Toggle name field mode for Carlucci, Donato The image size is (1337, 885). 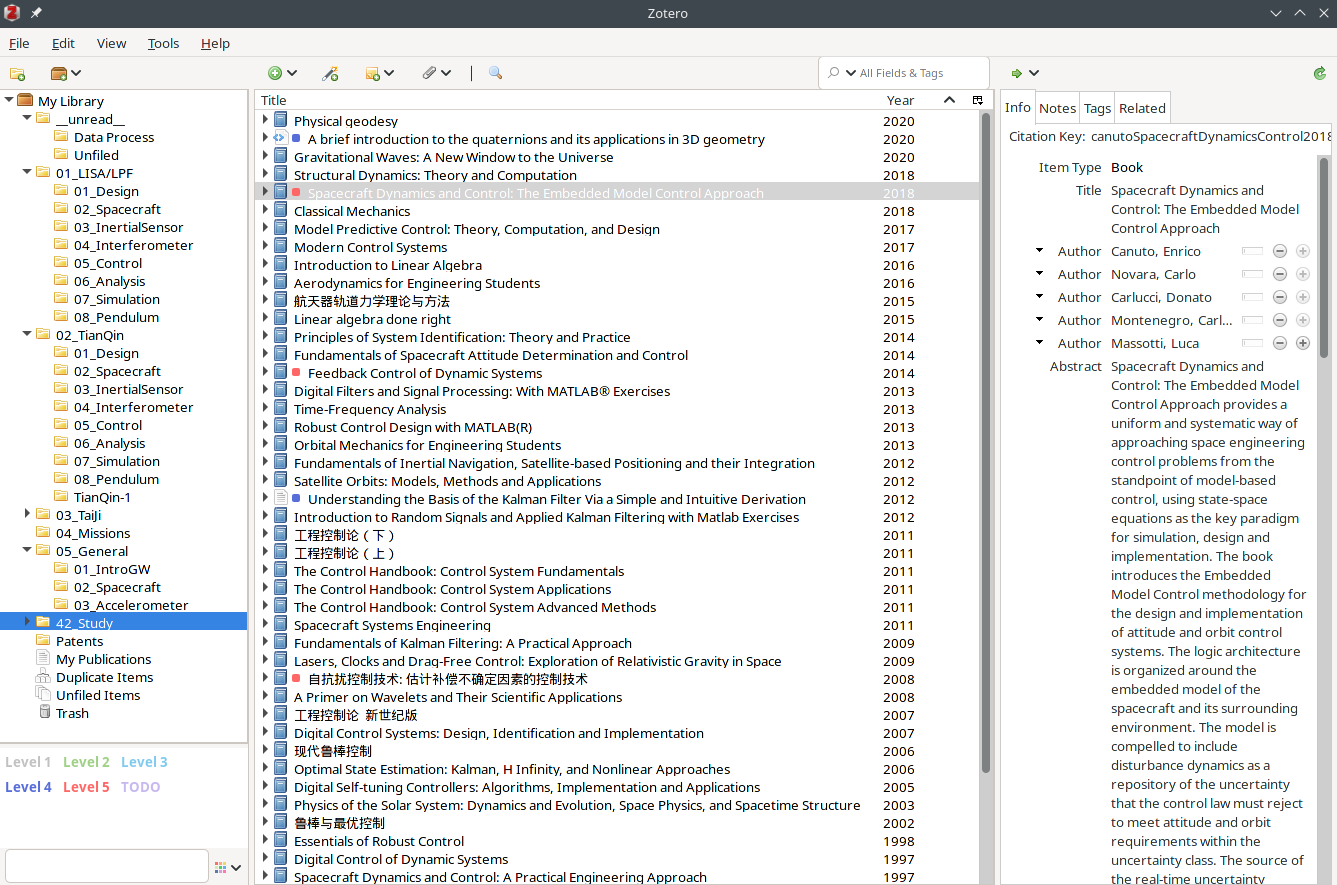pos(1252,297)
